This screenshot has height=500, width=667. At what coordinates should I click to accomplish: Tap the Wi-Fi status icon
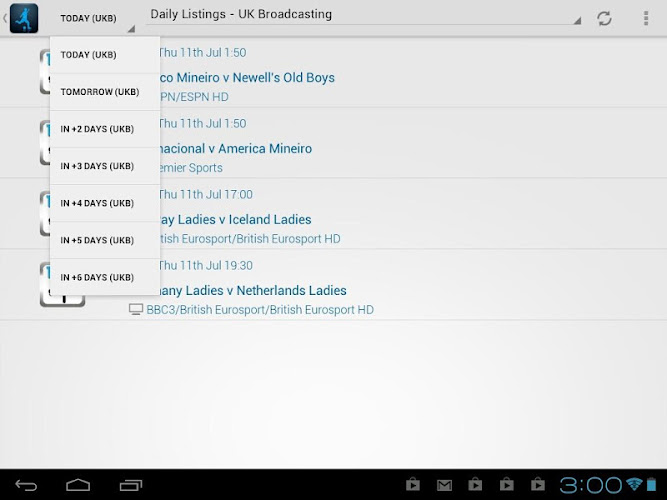click(634, 484)
